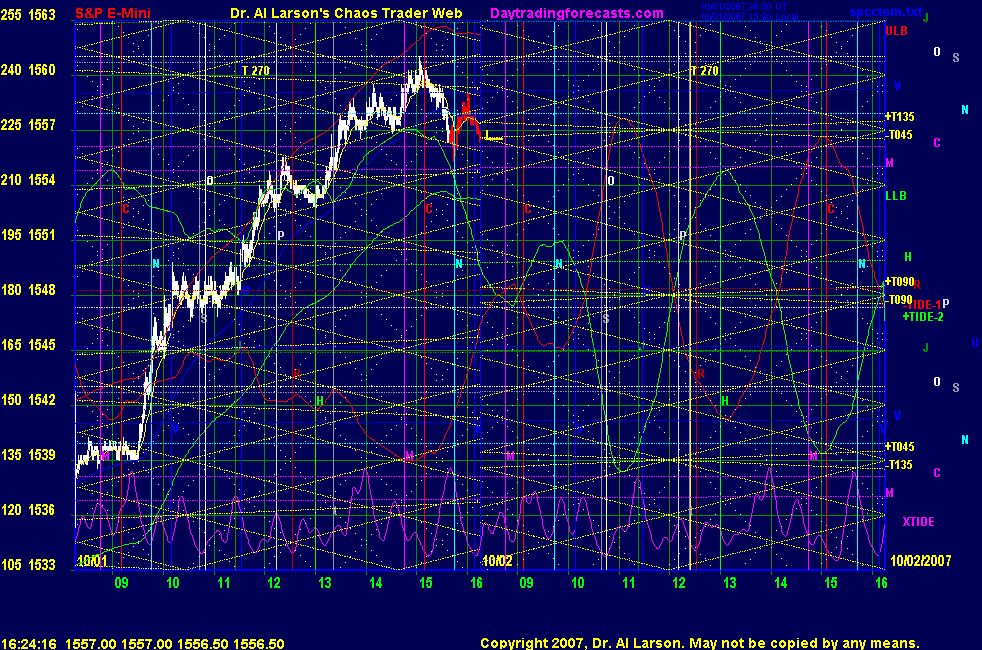
Task: Click the '+T090' line label
Action: (x=899, y=282)
